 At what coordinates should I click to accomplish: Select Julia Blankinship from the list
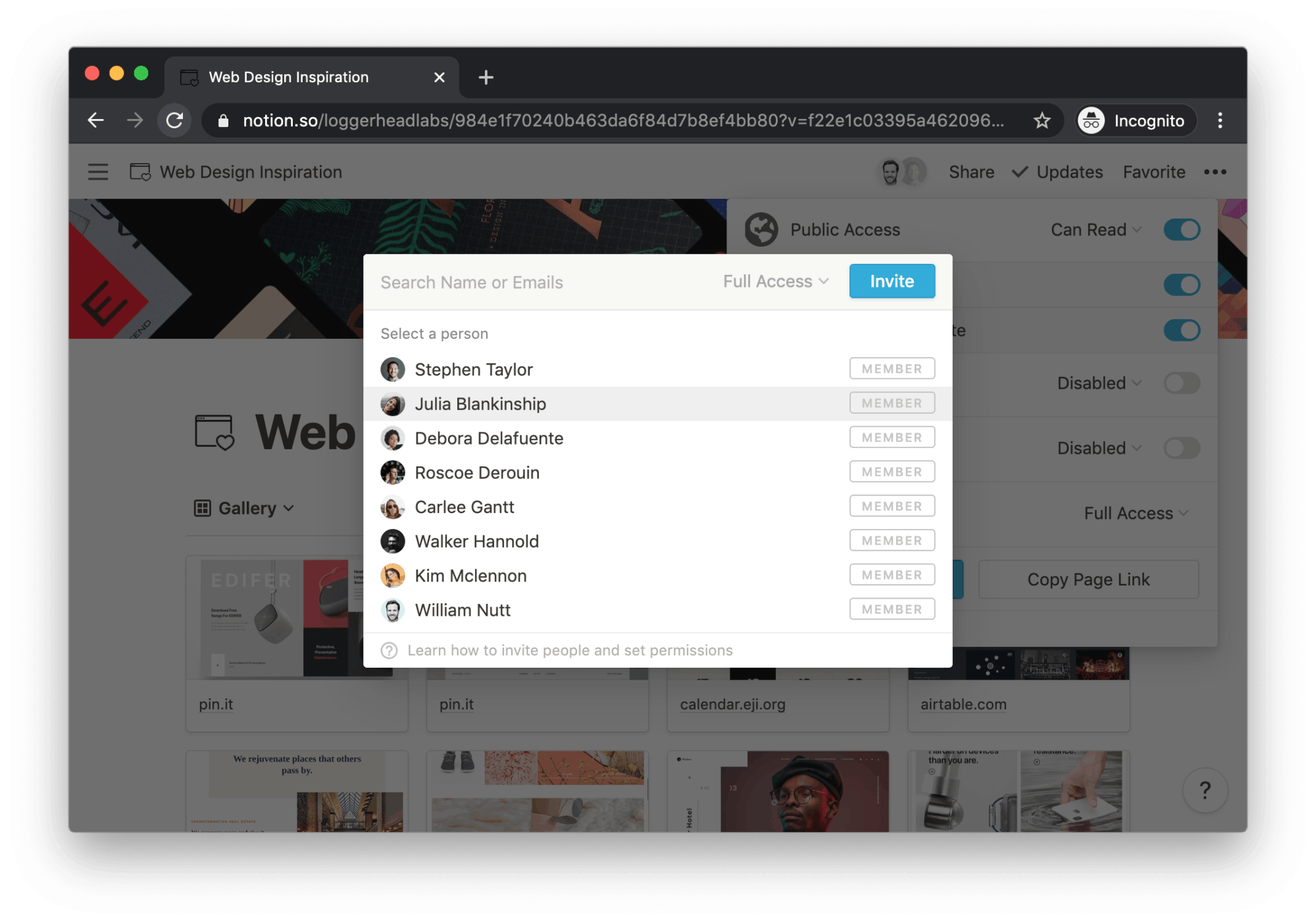pos(480,404)
